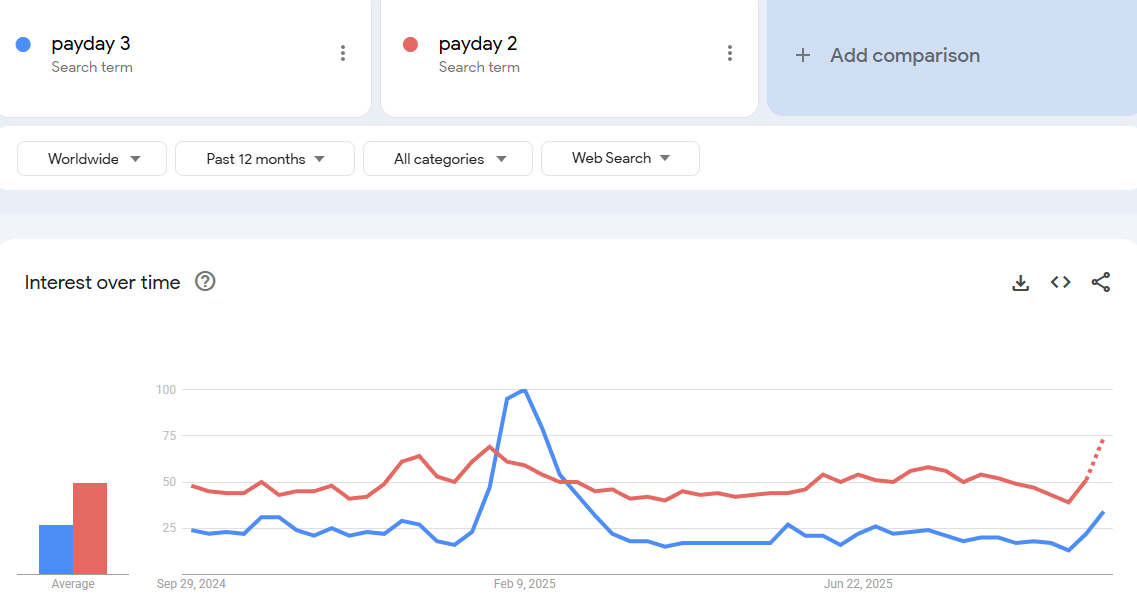Expand the Worldwide region dropdown
Image resolution: width=1137 pixels, height=598 pixels.
coord(93,159)
